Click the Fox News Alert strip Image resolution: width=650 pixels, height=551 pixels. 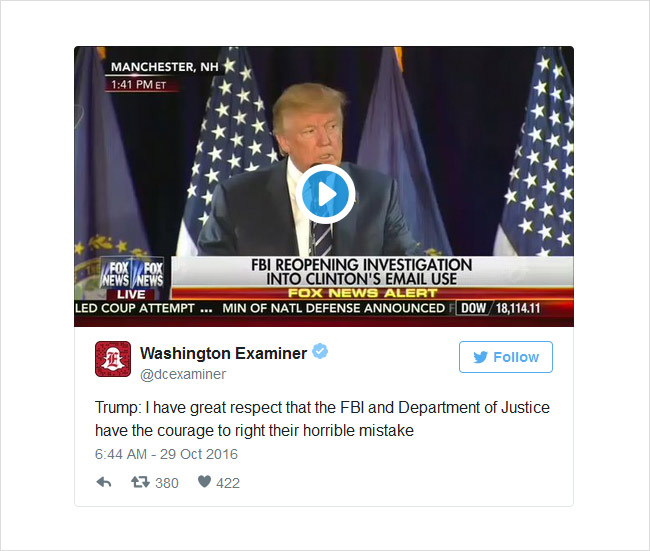point(363,293)
